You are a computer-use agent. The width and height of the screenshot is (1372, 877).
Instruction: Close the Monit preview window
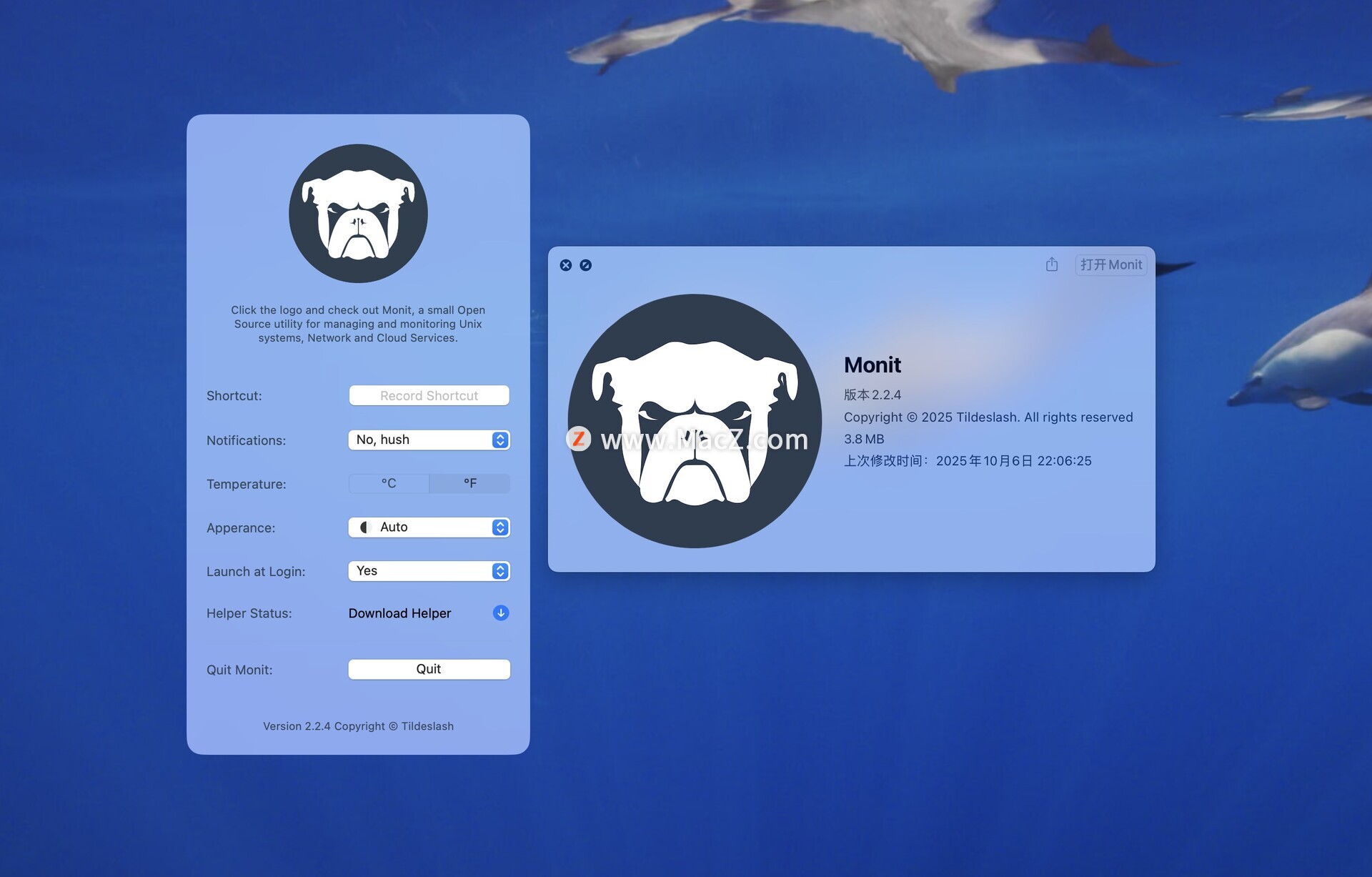566,265
